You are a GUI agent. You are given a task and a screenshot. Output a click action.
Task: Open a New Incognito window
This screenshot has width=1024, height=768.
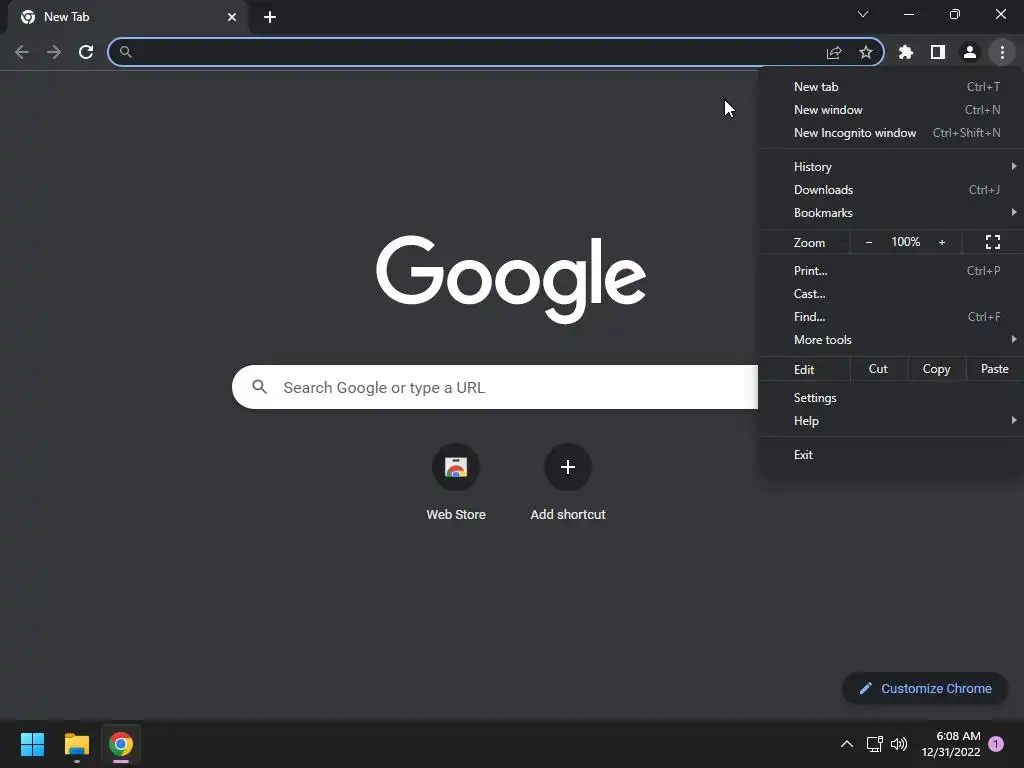click(891, 133)
